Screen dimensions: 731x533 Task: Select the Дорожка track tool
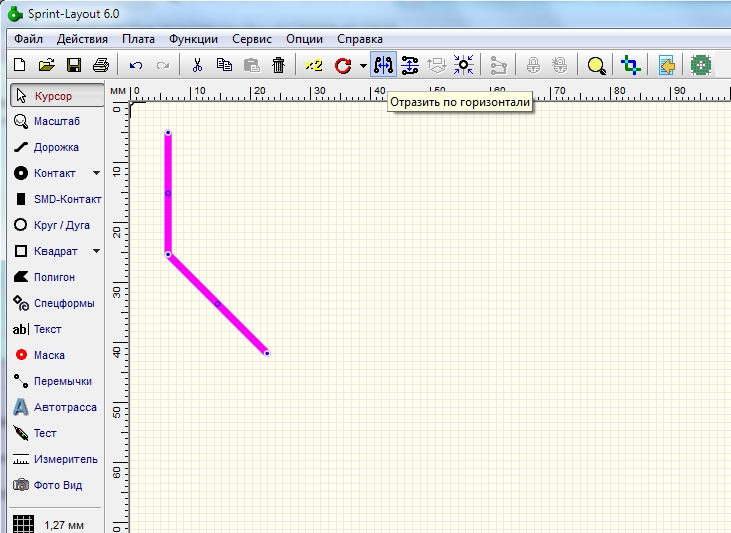55,147
